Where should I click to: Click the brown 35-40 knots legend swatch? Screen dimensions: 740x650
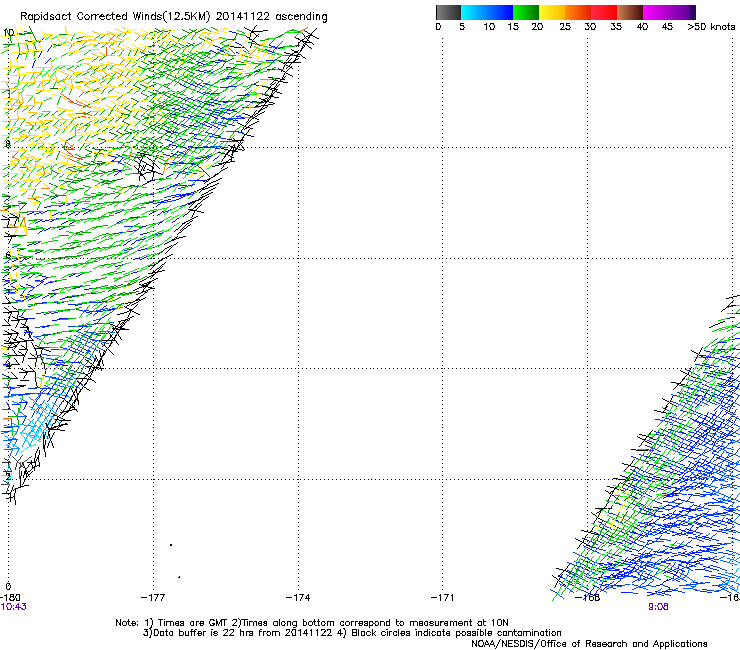click(x=630, y=12)
